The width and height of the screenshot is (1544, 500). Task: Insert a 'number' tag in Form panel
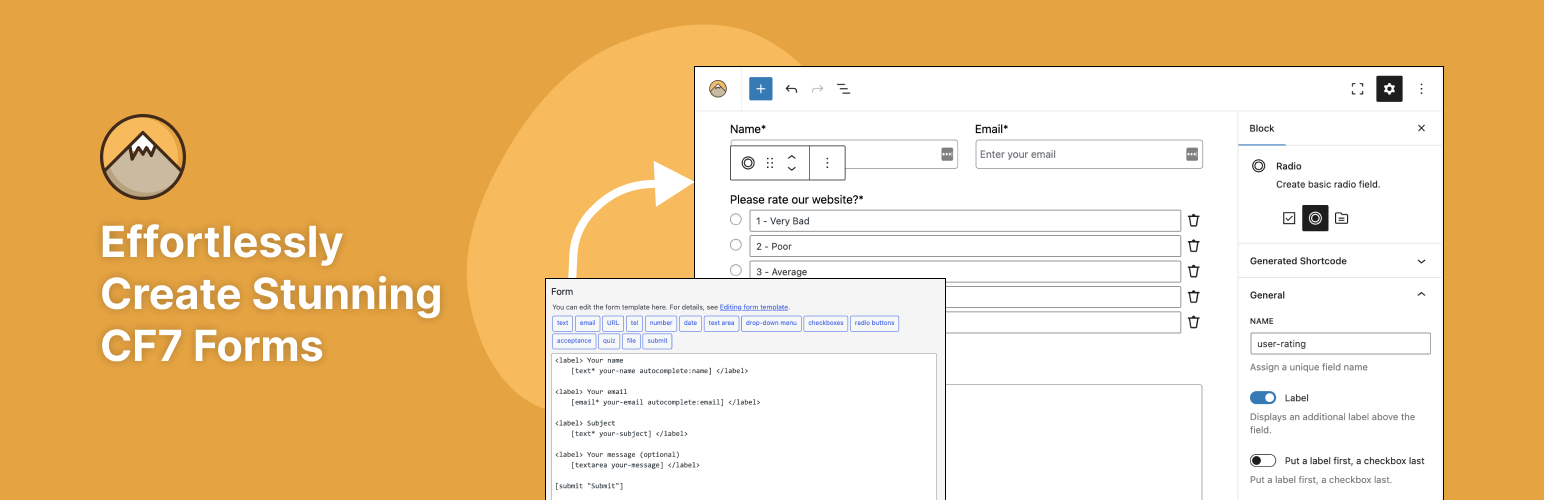click(x=661, y=323)
